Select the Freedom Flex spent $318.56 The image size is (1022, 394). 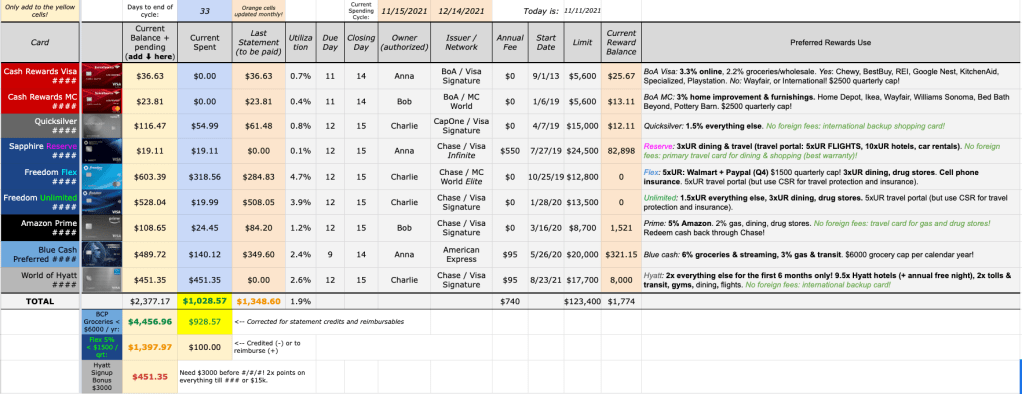tap(204, 177)
